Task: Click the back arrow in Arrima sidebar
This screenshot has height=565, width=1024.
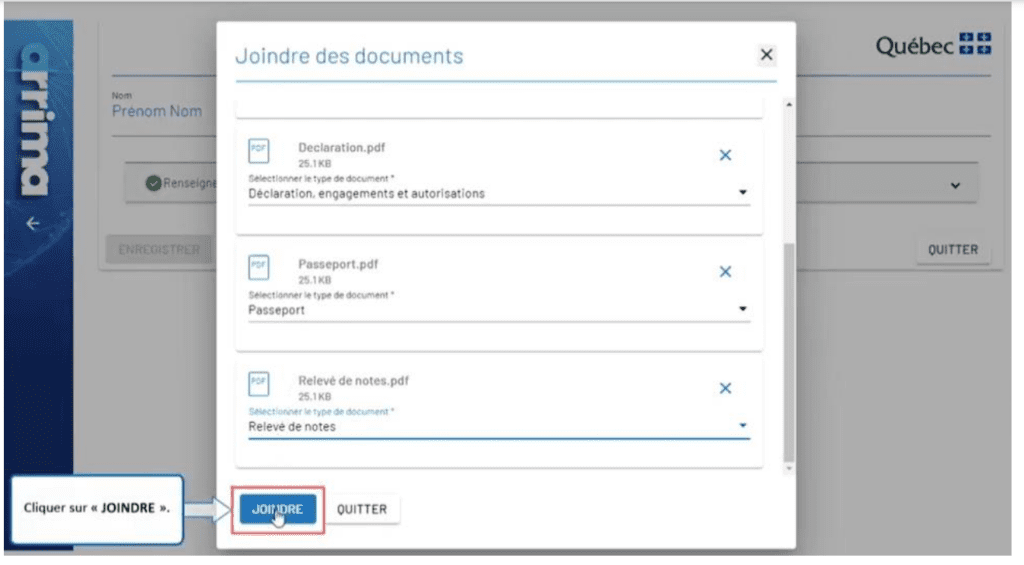Action: (33, 224)
